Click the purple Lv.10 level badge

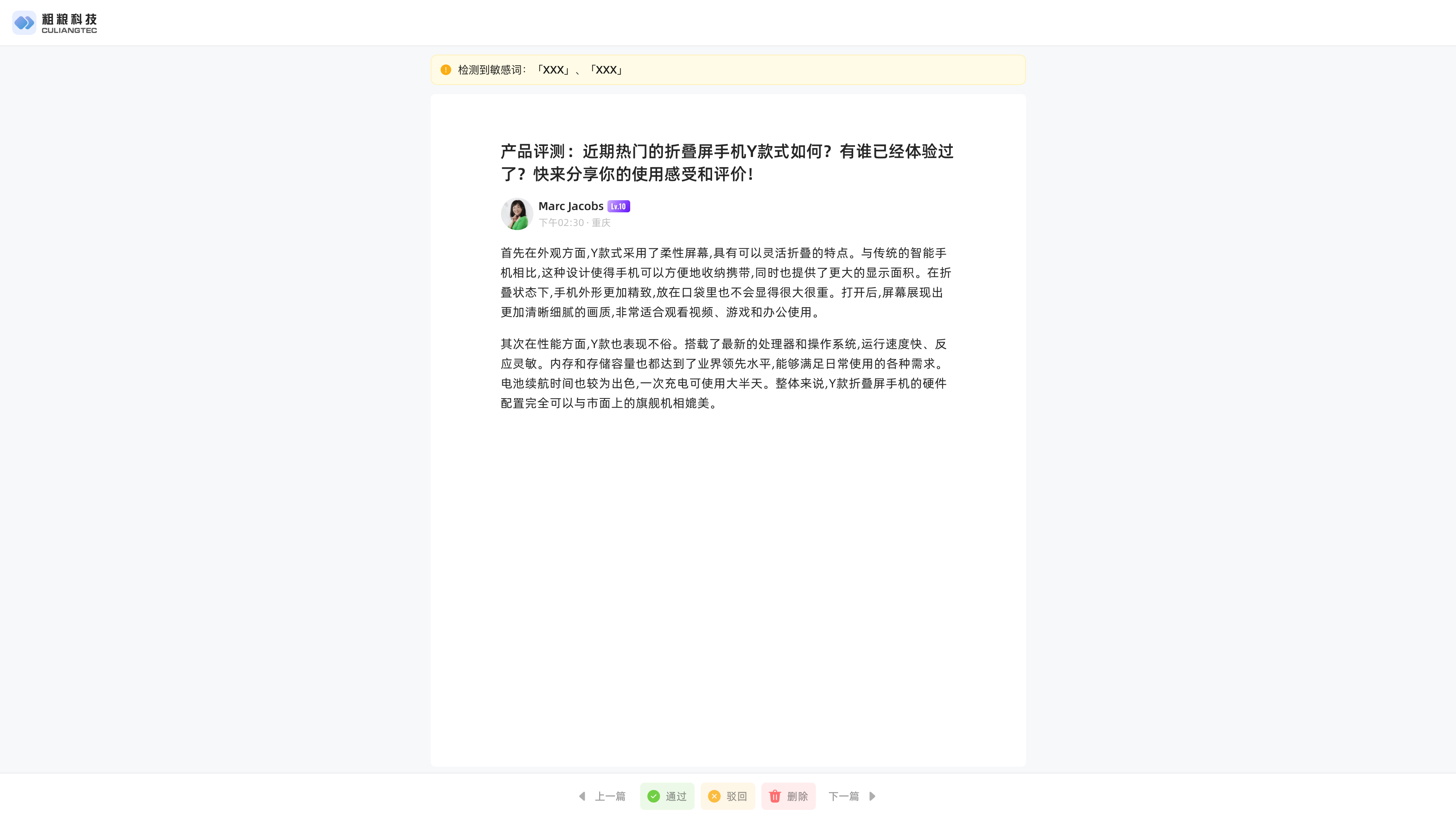(618, 206)
